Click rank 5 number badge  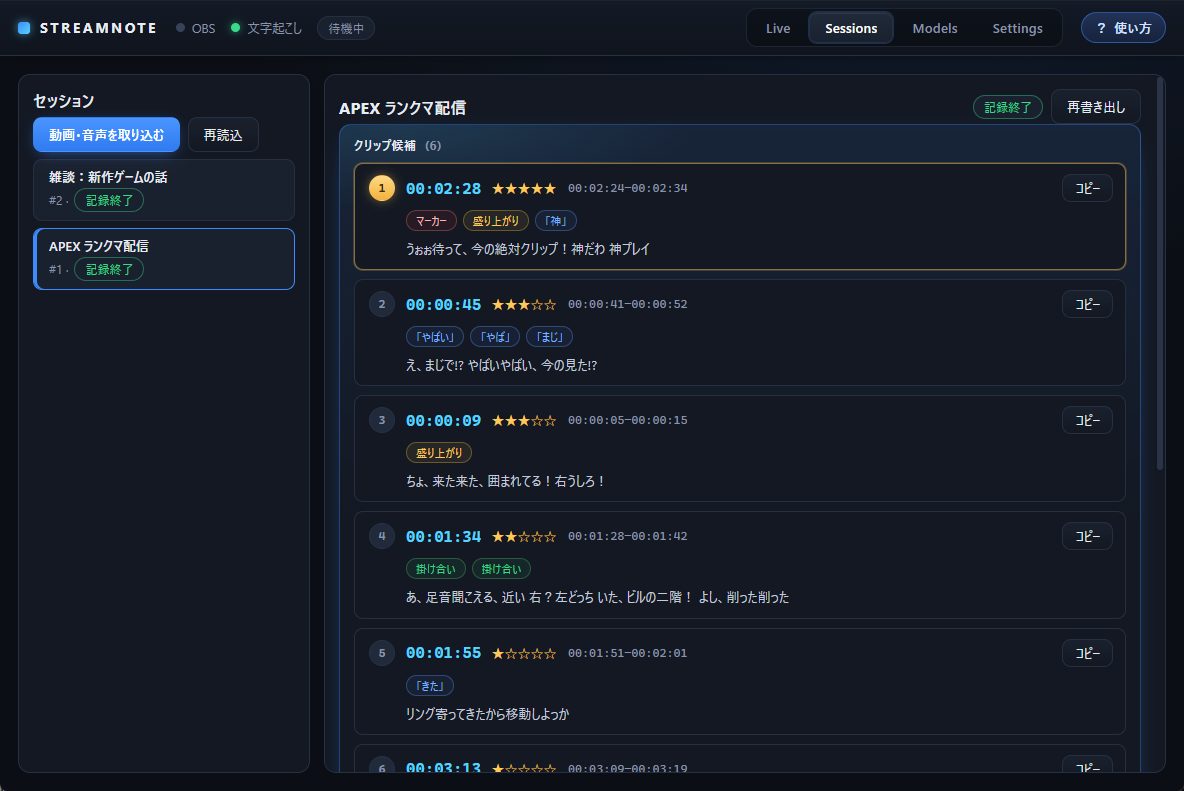pos(381,653)
